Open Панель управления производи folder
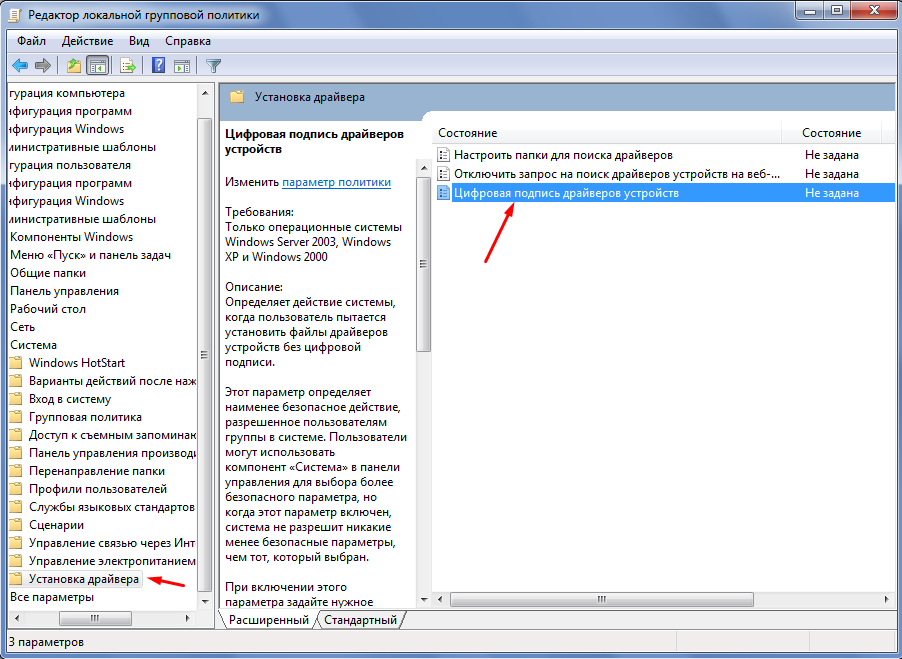 click(x=112, y=453)
